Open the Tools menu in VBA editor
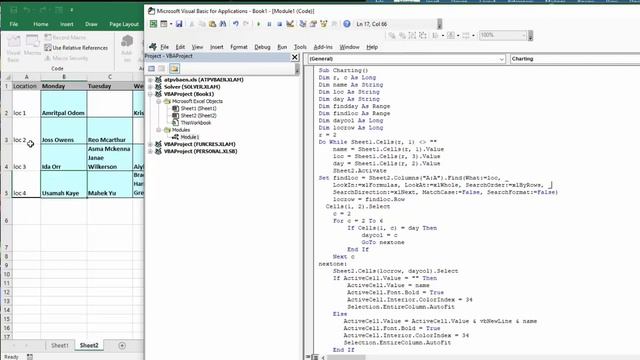640x360 pixels. point(300,47)
